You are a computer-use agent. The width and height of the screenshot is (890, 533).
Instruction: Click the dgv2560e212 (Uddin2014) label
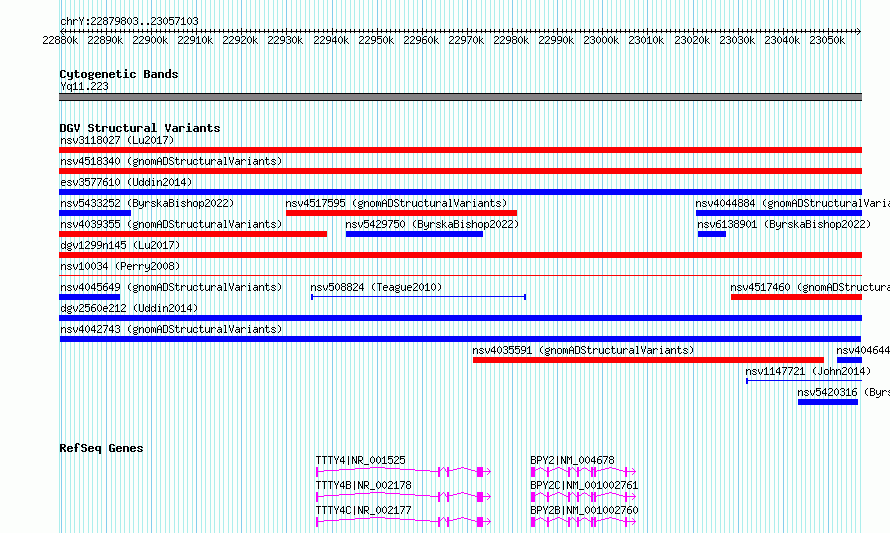pyautogui.click(x=129, y=308)
